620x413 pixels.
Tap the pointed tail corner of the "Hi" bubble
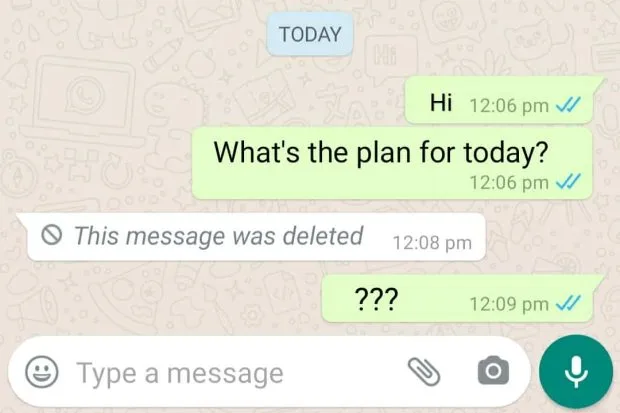point(599,82)
